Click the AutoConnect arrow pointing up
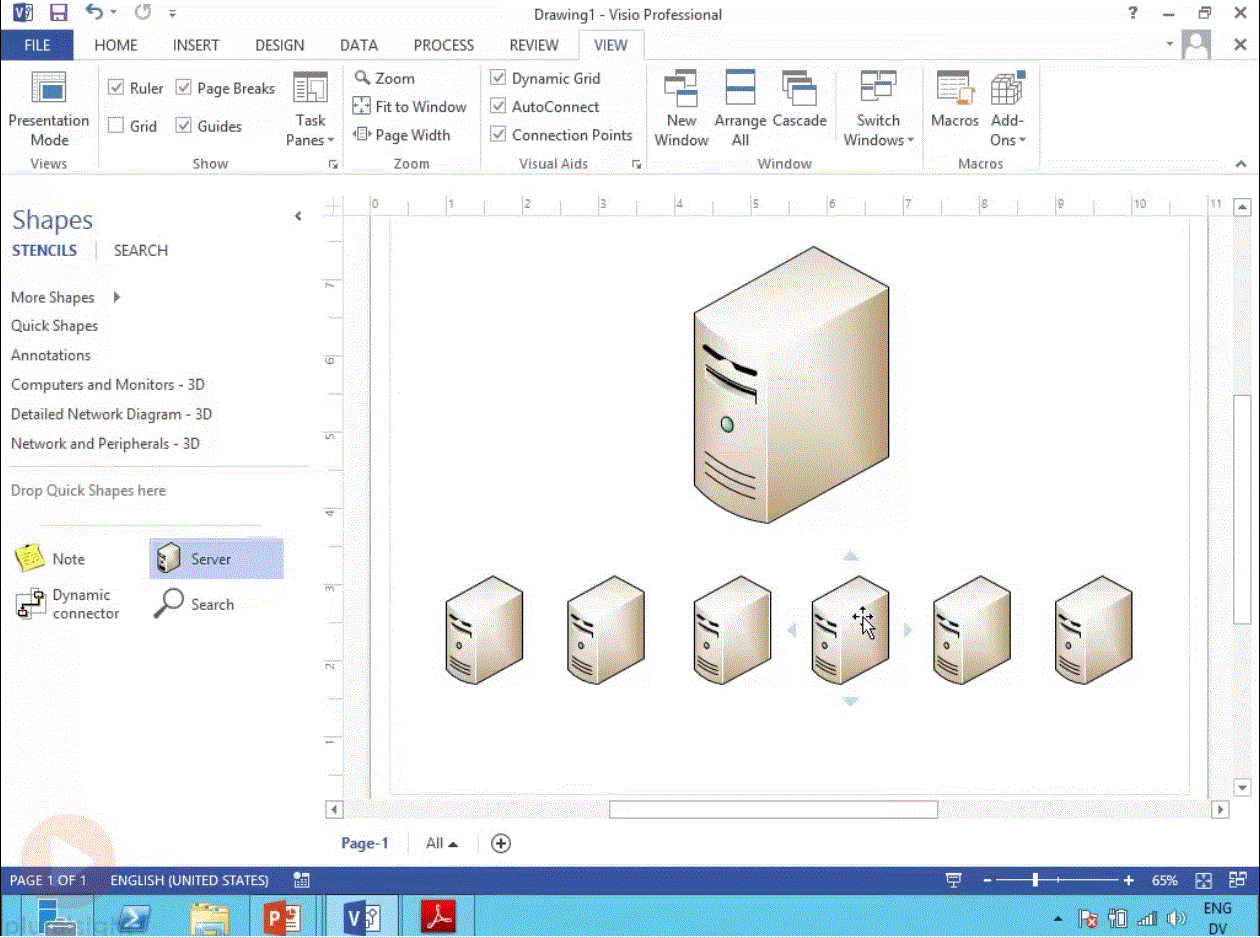Screen dimensions: 1260x938 (x=850, y=556)
